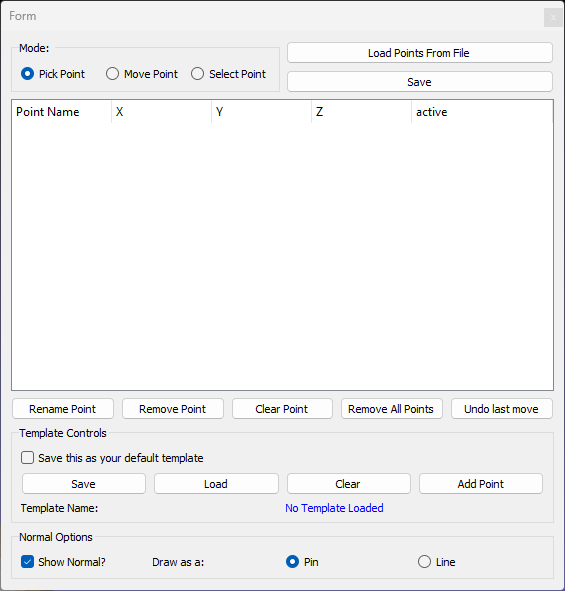Load a template with the Load button

point(216,484)
